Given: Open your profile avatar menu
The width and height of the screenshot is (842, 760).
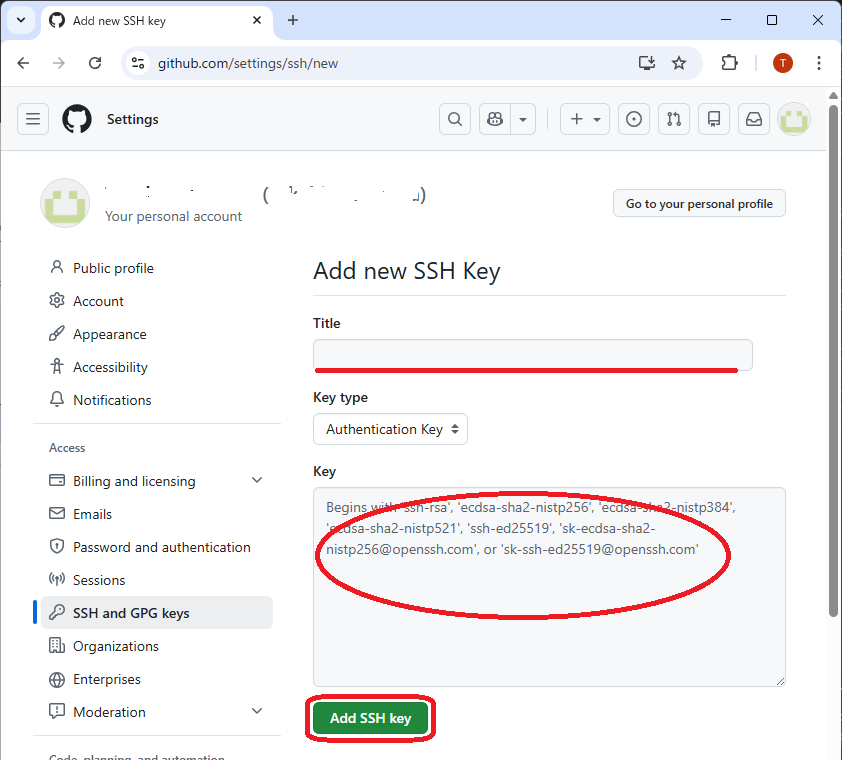Looking at the screenshot, I should (794, 119).
